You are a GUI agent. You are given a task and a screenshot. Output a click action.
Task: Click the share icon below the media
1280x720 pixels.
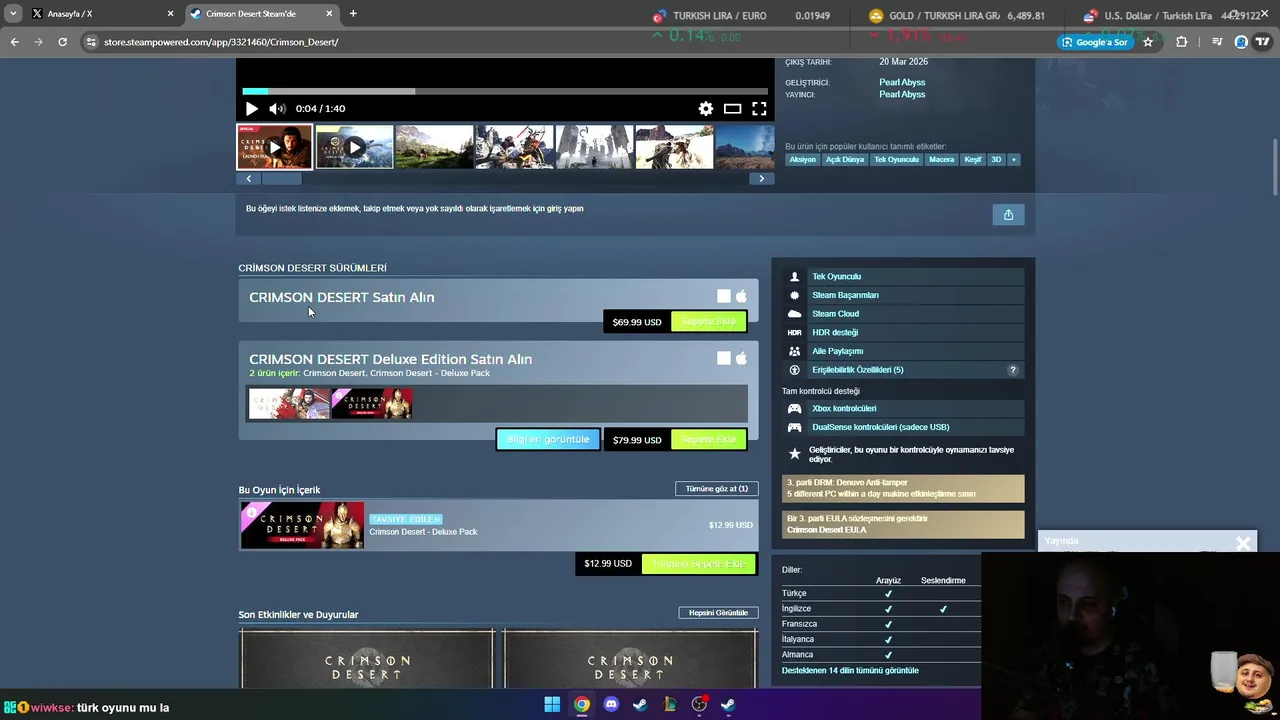1008,215
